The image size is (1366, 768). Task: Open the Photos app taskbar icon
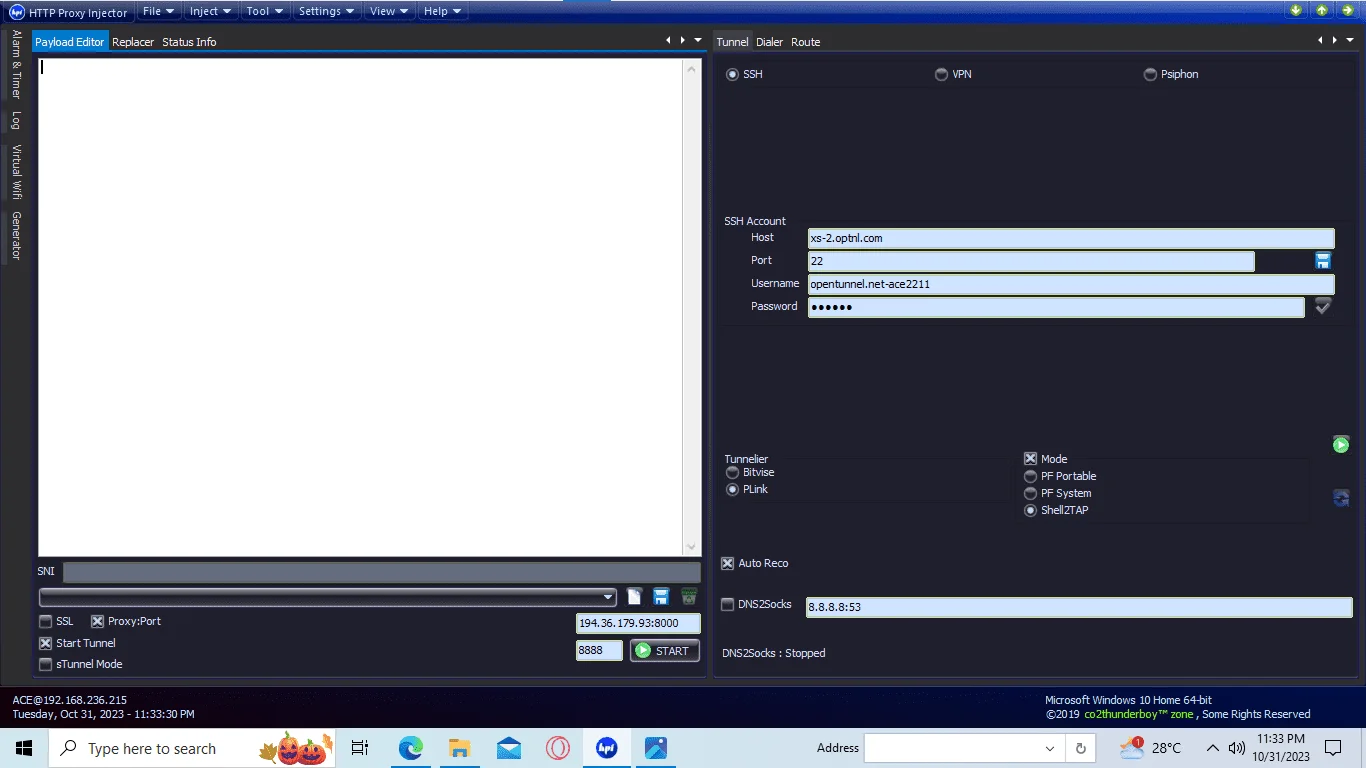(656, 748)
